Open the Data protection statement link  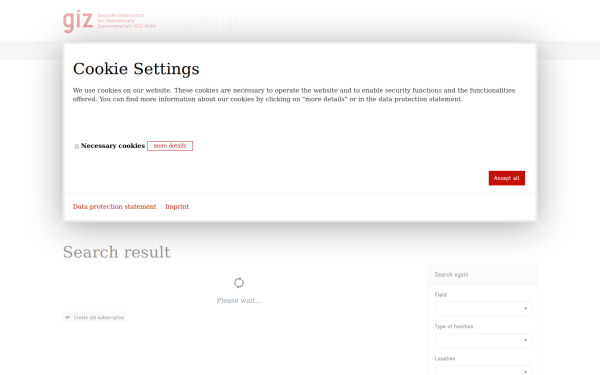114,207
